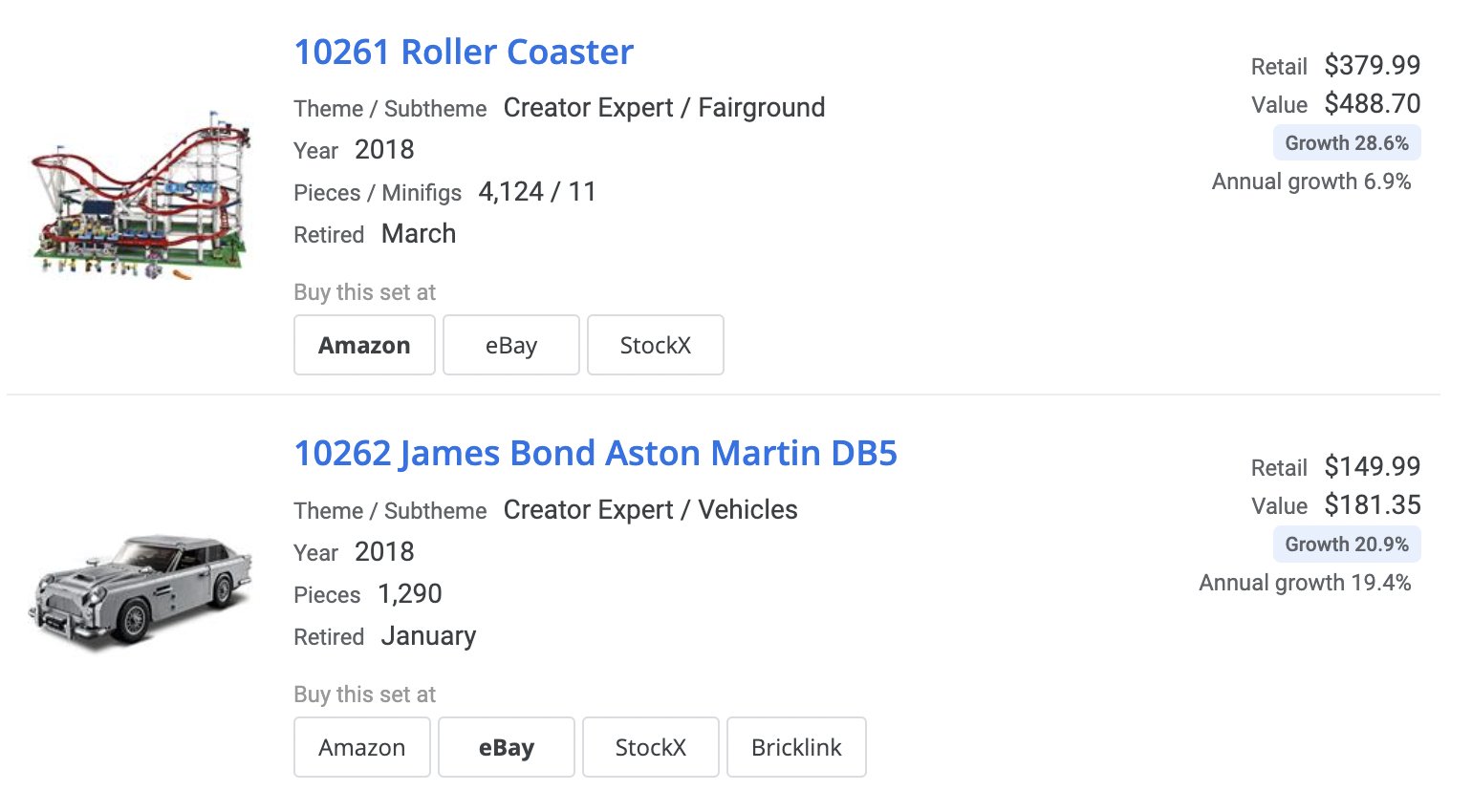Click the Annual growth 6.9% text

coord(1311,182)
